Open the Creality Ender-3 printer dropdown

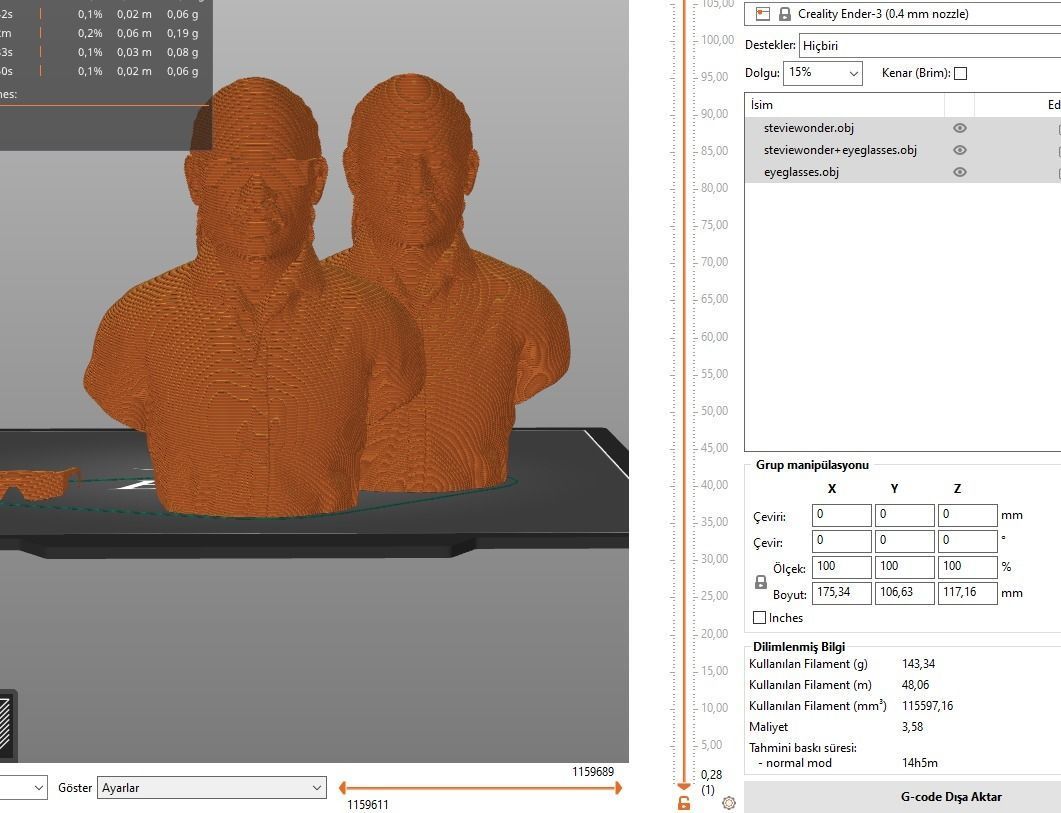click(902, 14)
